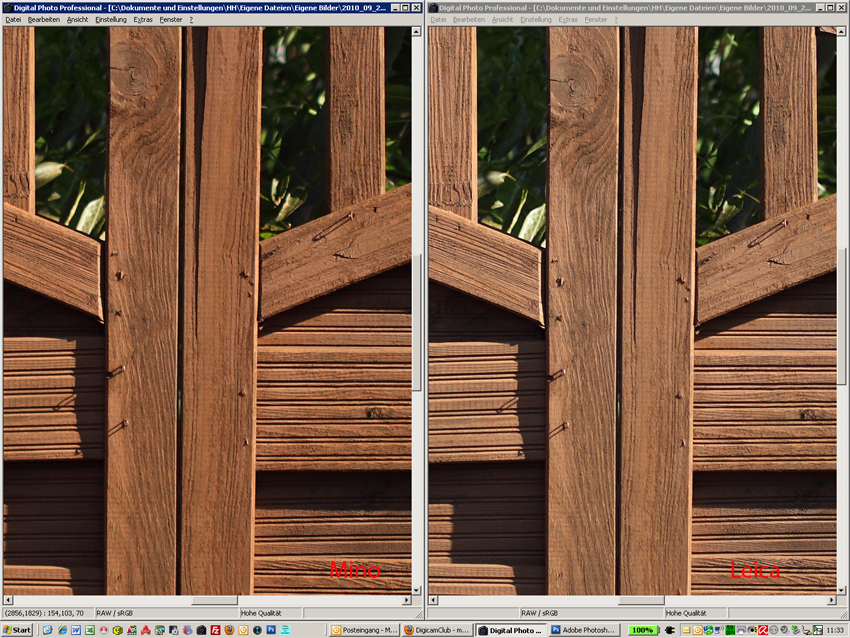The image size is (850, 638).
Task: Switch to Digital Photo taskbar button
Action: click(511, 630)
